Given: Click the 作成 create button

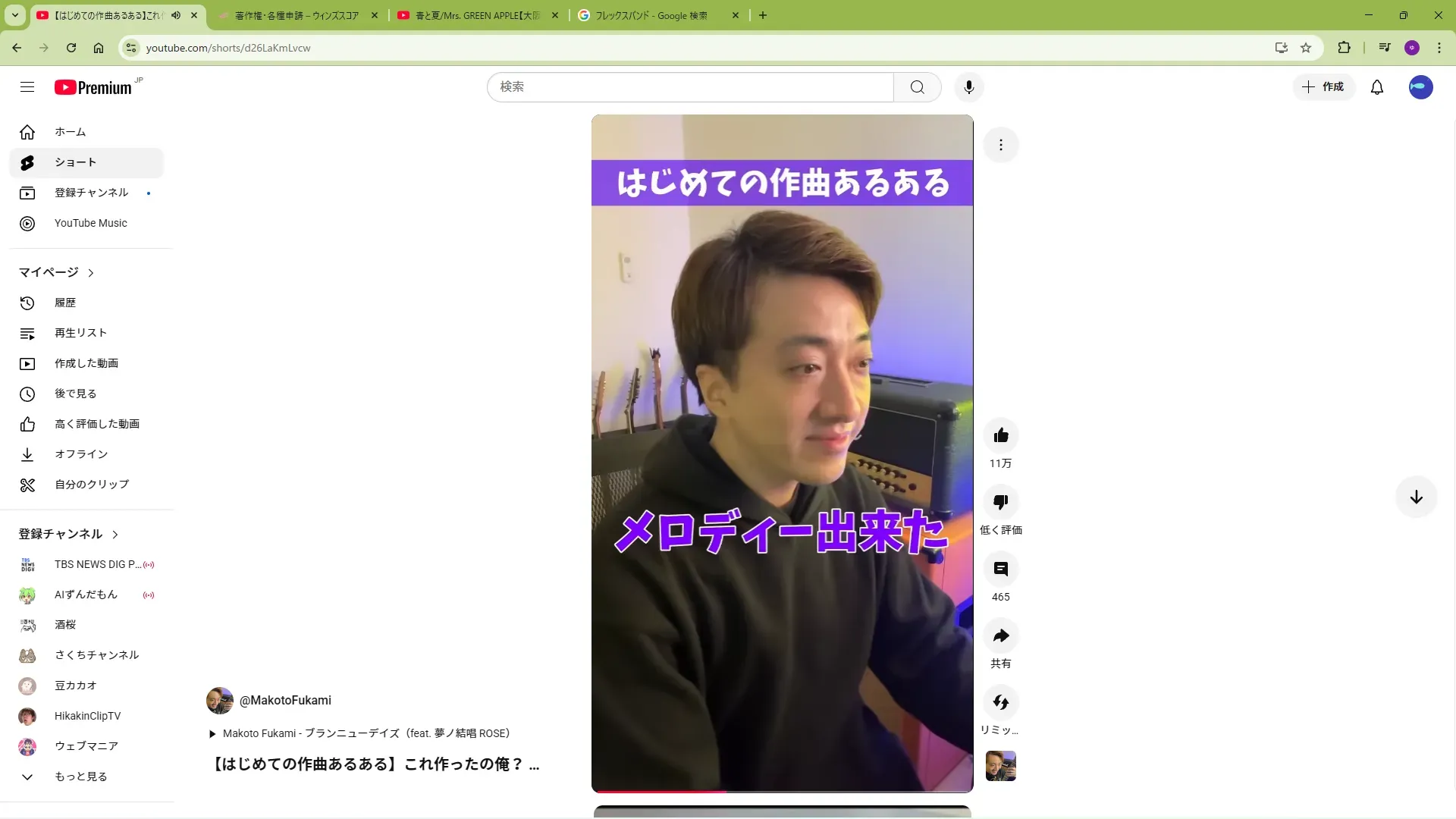Looking at the screenshot, I should tap(1323, 87).
